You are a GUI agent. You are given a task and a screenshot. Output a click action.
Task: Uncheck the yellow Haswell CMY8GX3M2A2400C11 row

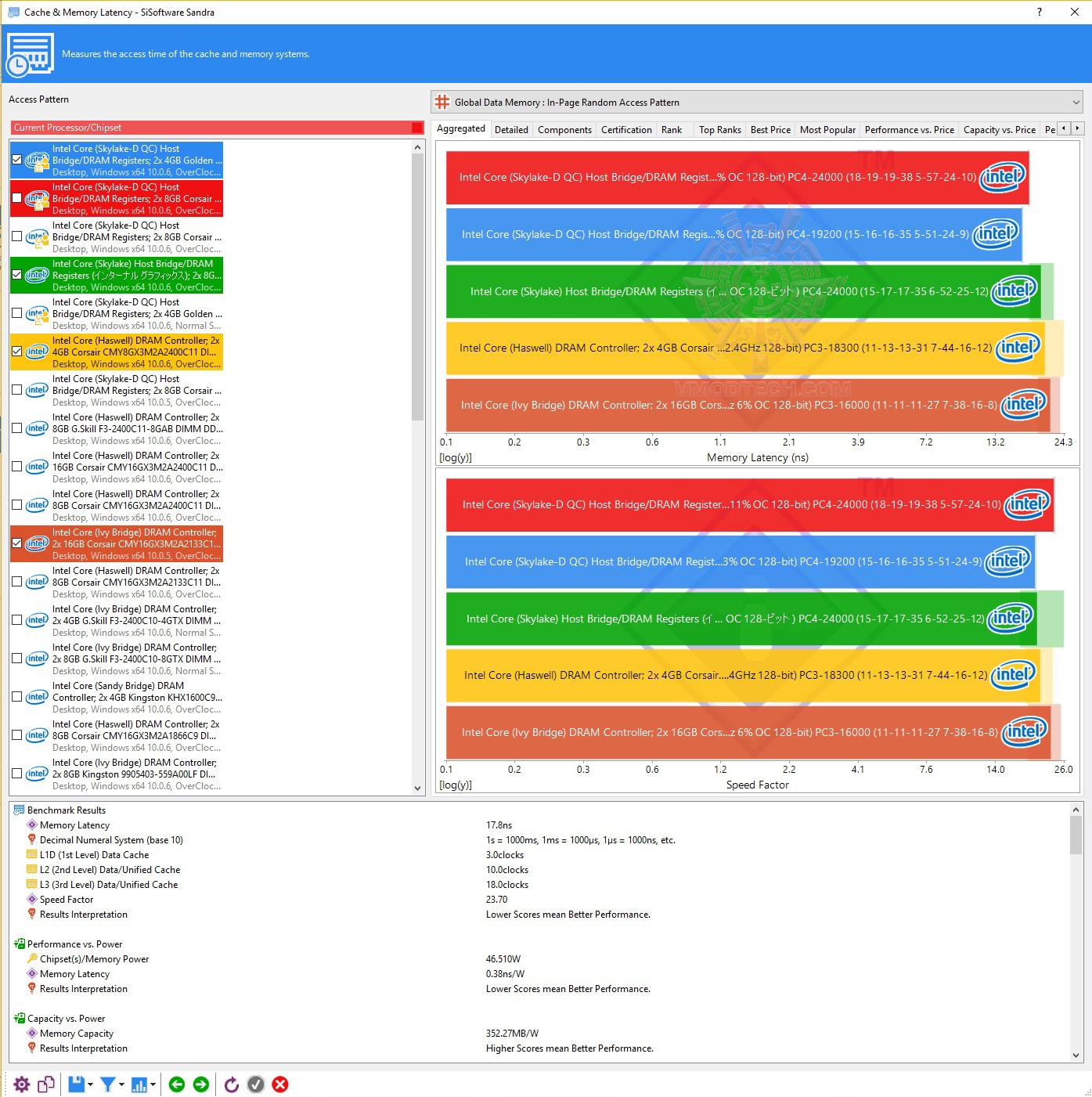click(x=17, y=352)
